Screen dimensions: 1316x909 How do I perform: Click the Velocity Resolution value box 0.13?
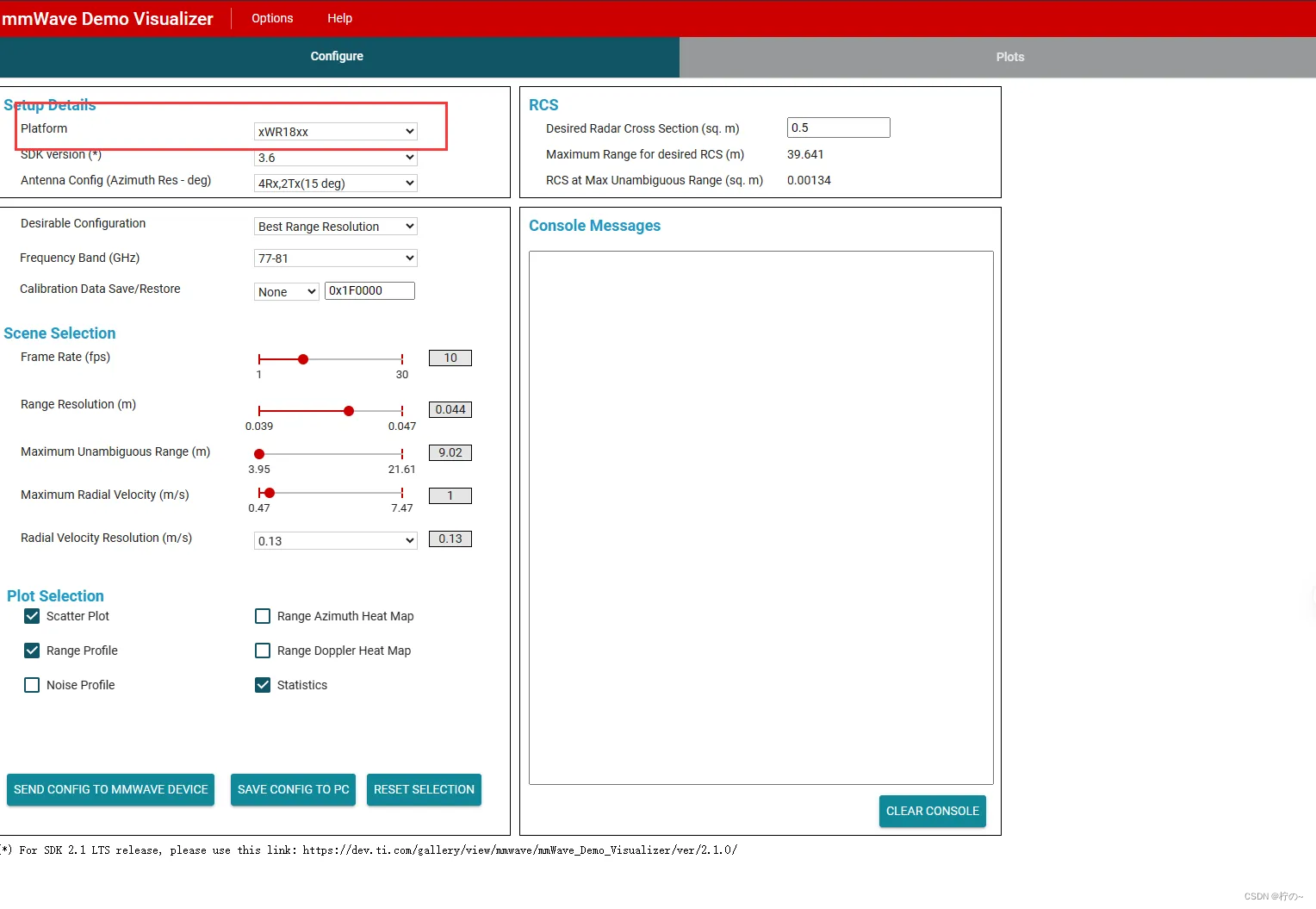pos(450,539)
